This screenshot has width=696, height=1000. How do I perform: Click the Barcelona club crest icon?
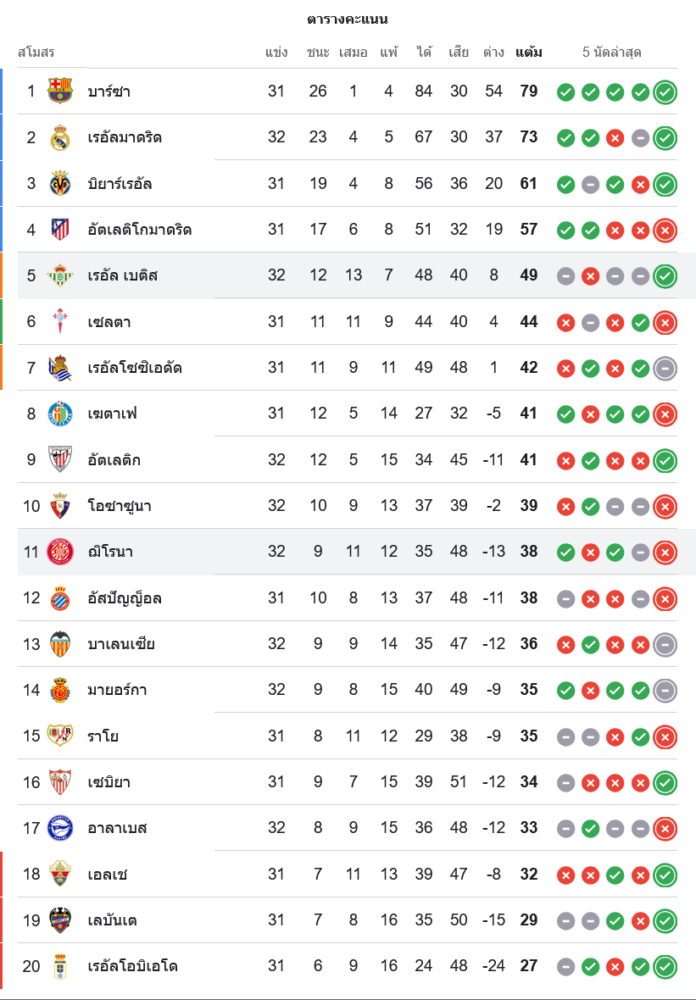click(60, 91)
